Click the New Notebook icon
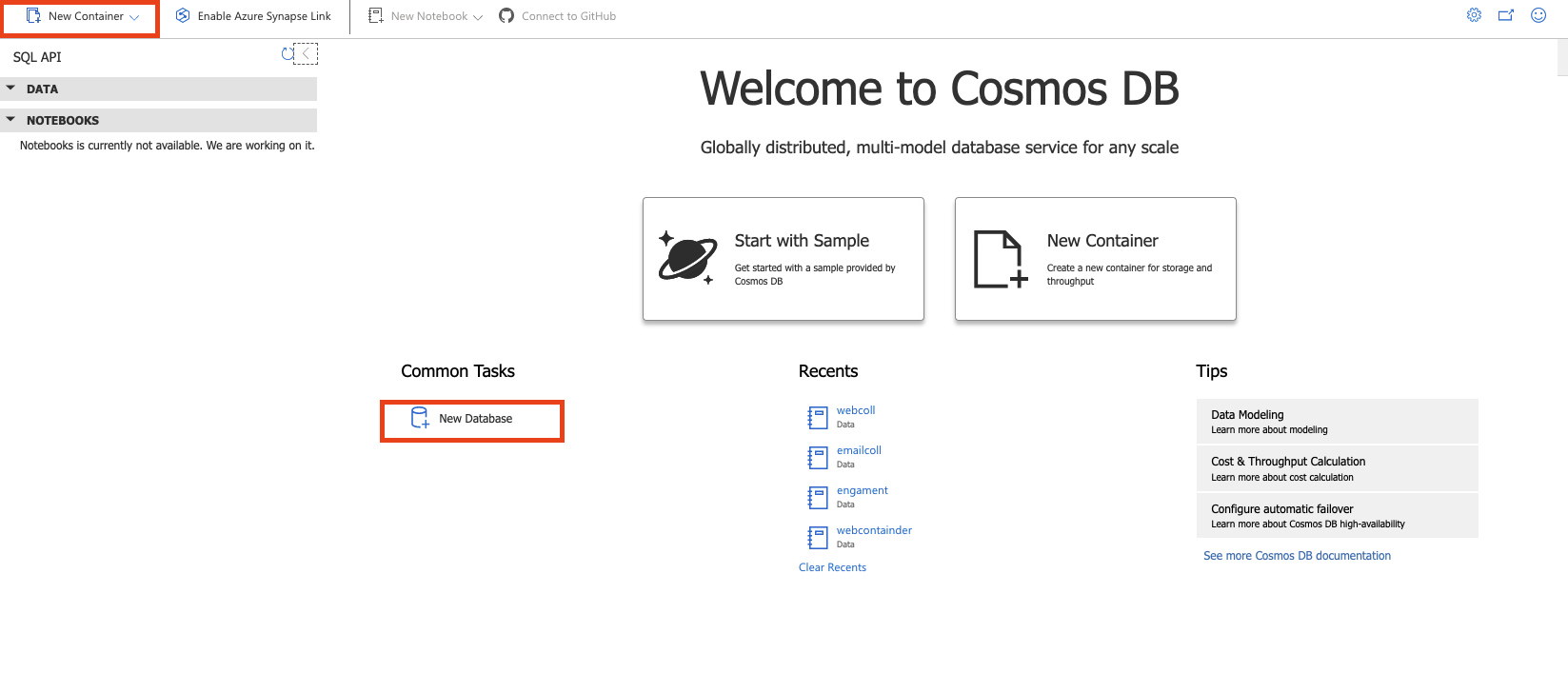Image resolution: width=1568 pixels, height=673 pixels. 376,16
